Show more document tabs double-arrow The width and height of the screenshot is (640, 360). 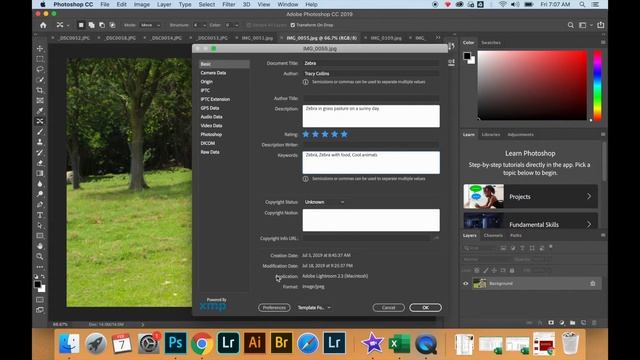tap(438, 38)
